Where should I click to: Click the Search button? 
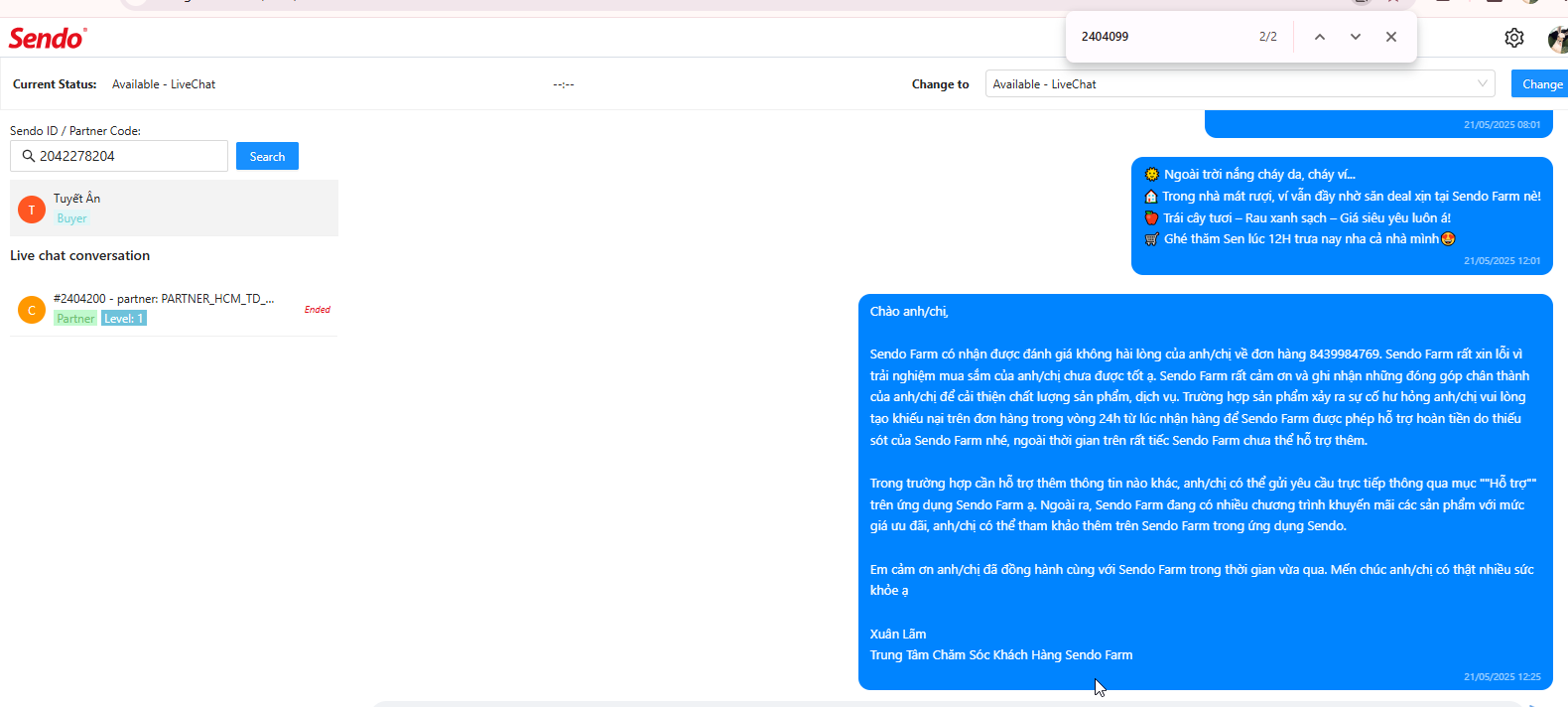(267, 156)
